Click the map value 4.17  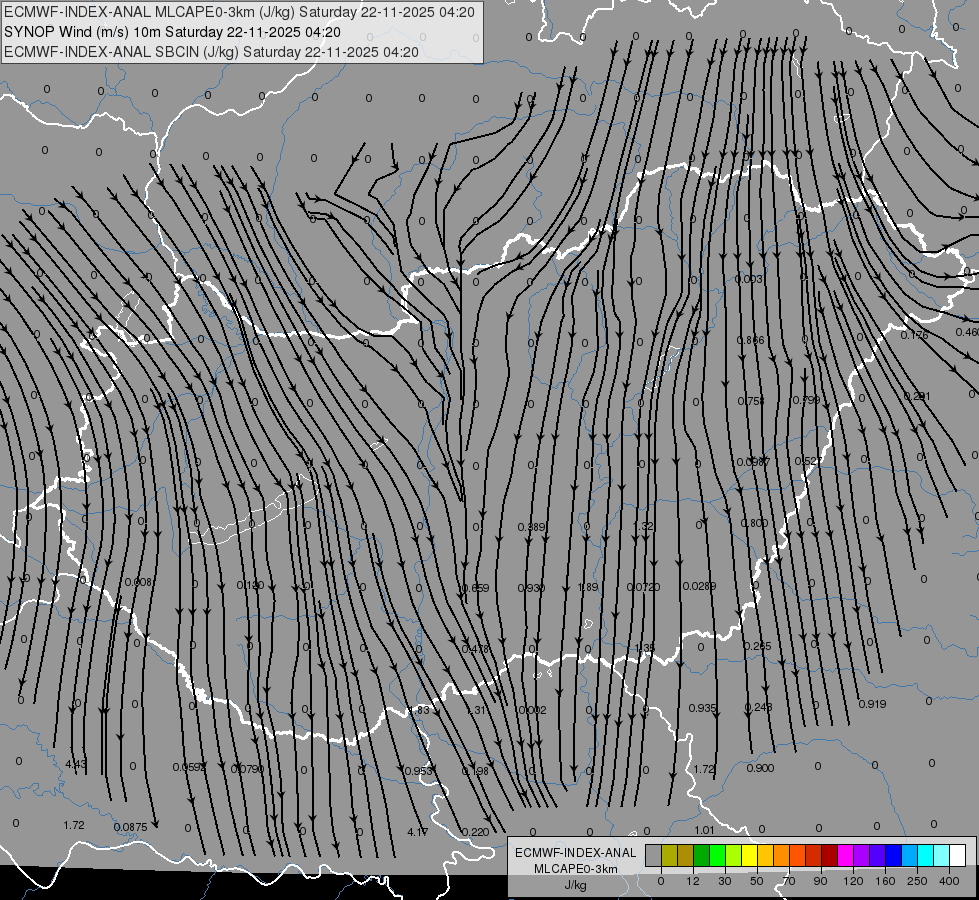click(418, 832)
